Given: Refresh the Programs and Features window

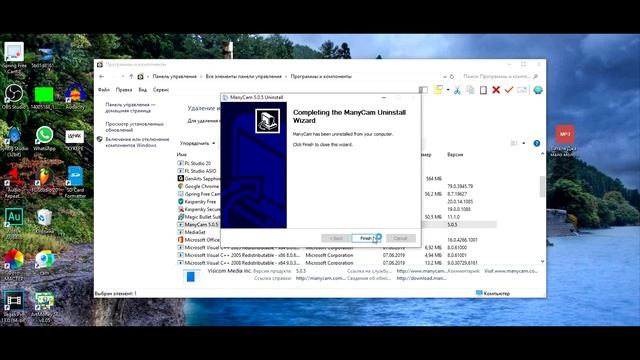Looking at the screenshot, I should [x=452, y=76].
